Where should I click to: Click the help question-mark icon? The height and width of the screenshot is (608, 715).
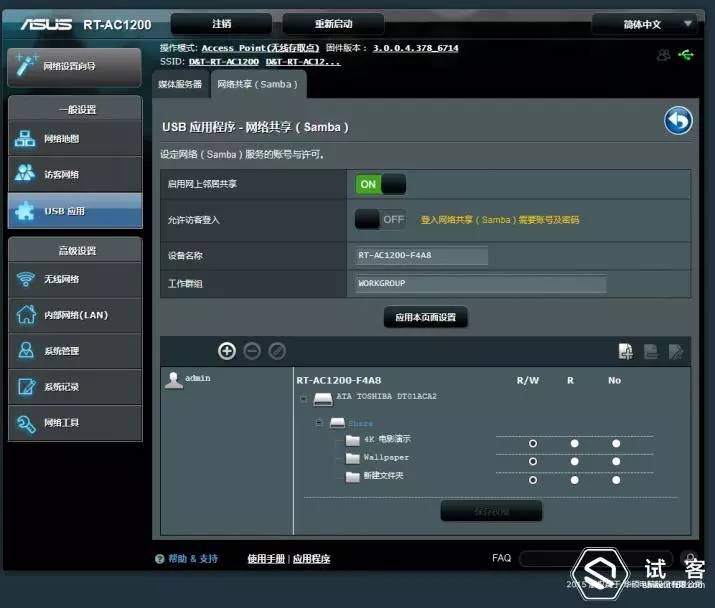pos(160,559)
